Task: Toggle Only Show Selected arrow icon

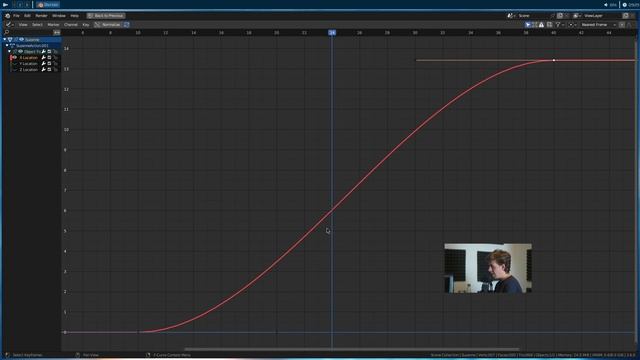Action: [528, 24]
